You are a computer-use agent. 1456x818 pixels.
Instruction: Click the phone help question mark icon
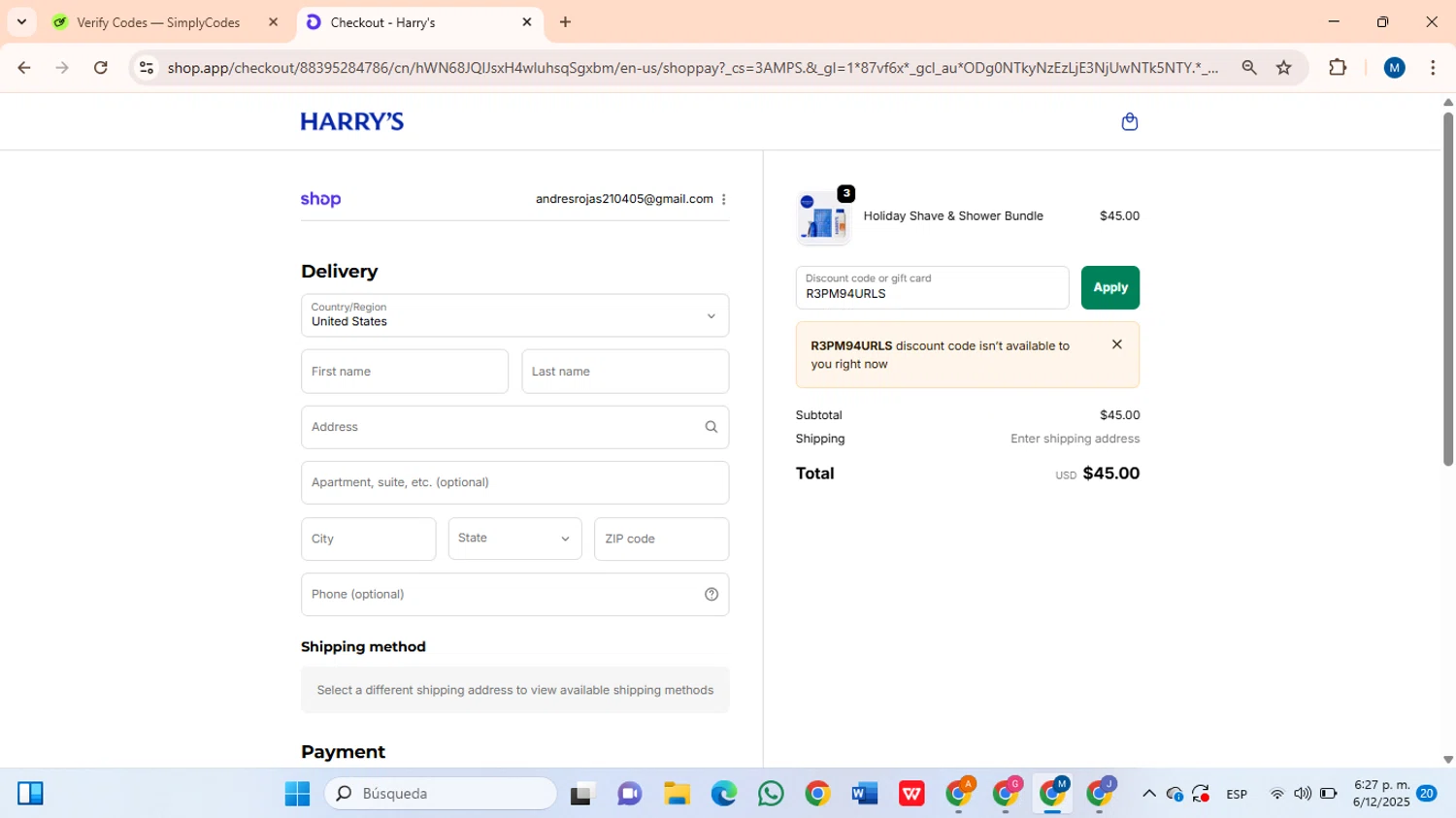711,594
